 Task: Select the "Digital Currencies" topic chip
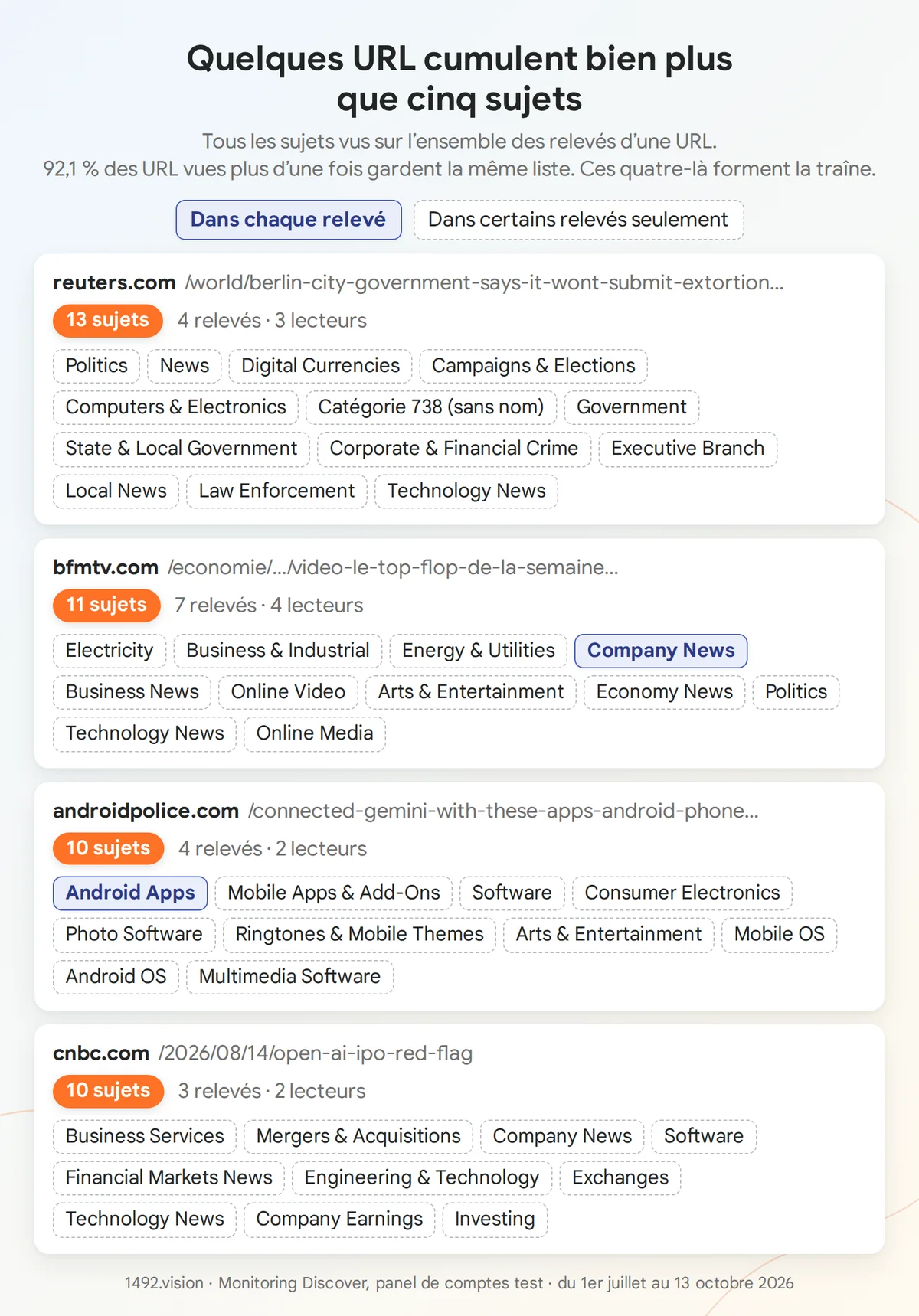[x=321, y=366]
